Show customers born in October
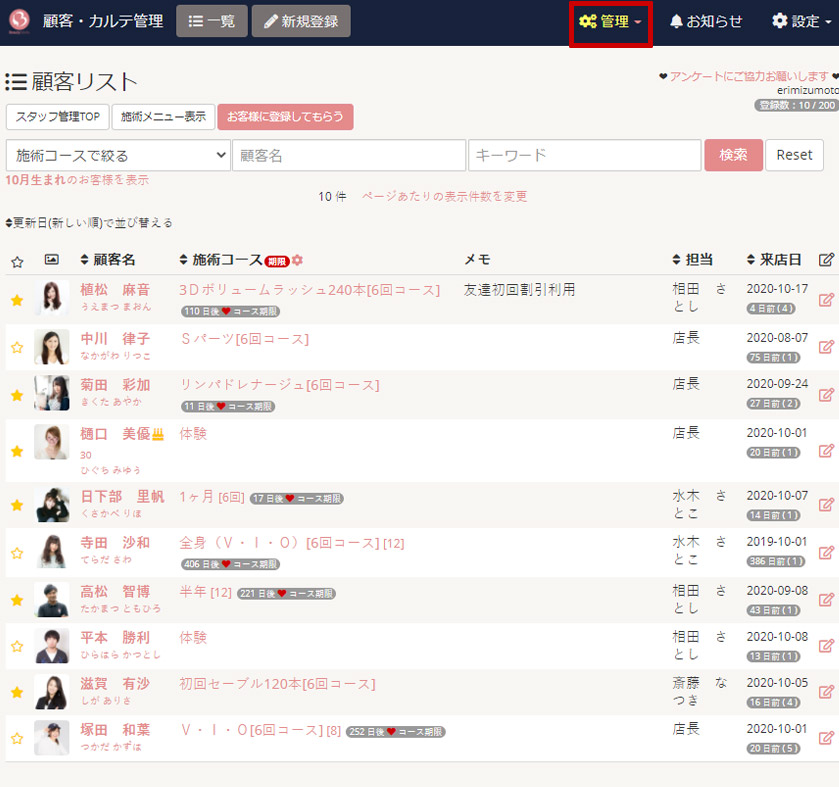839x787 pixels. pos(77,180)
